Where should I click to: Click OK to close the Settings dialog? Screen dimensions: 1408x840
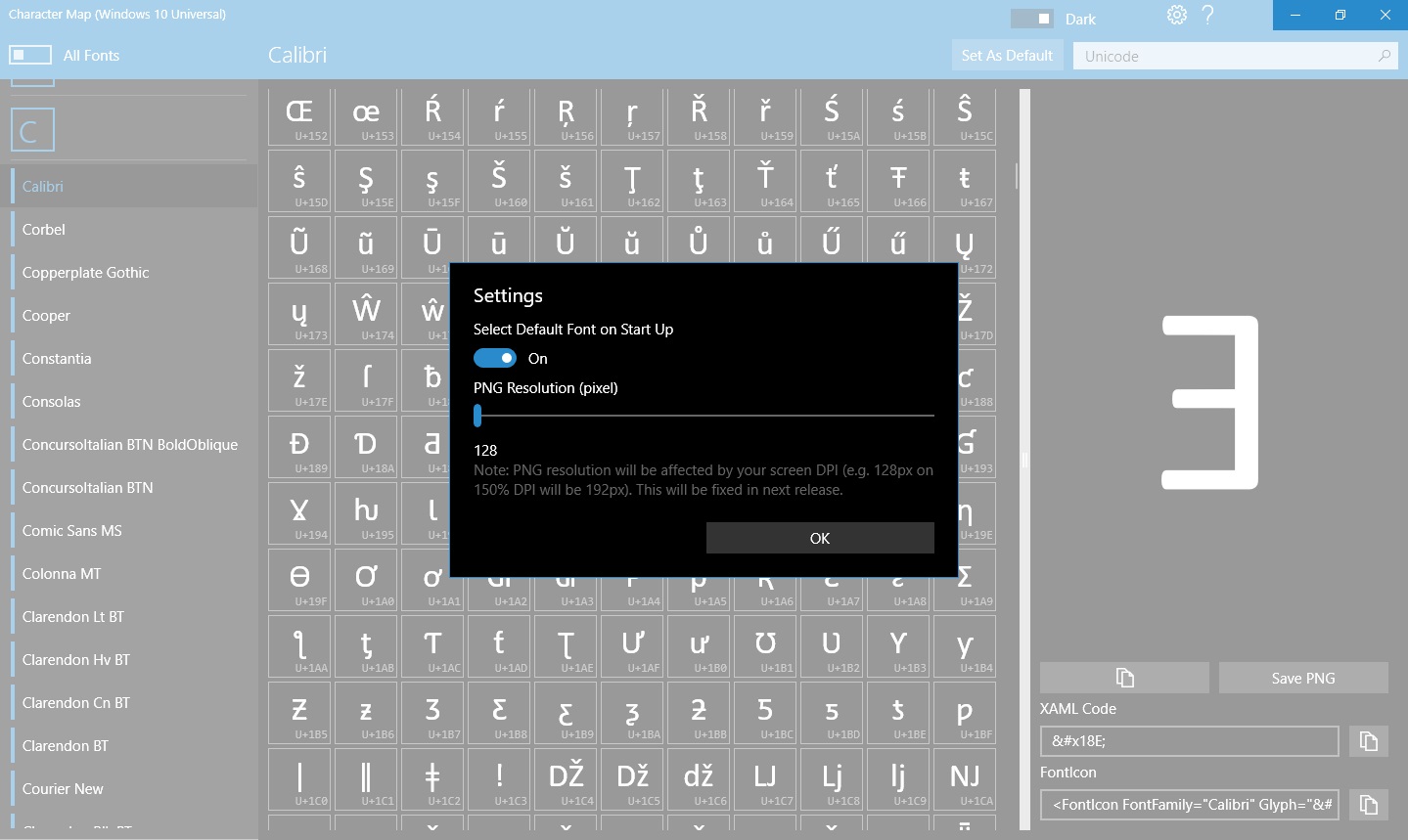point(819,538)
